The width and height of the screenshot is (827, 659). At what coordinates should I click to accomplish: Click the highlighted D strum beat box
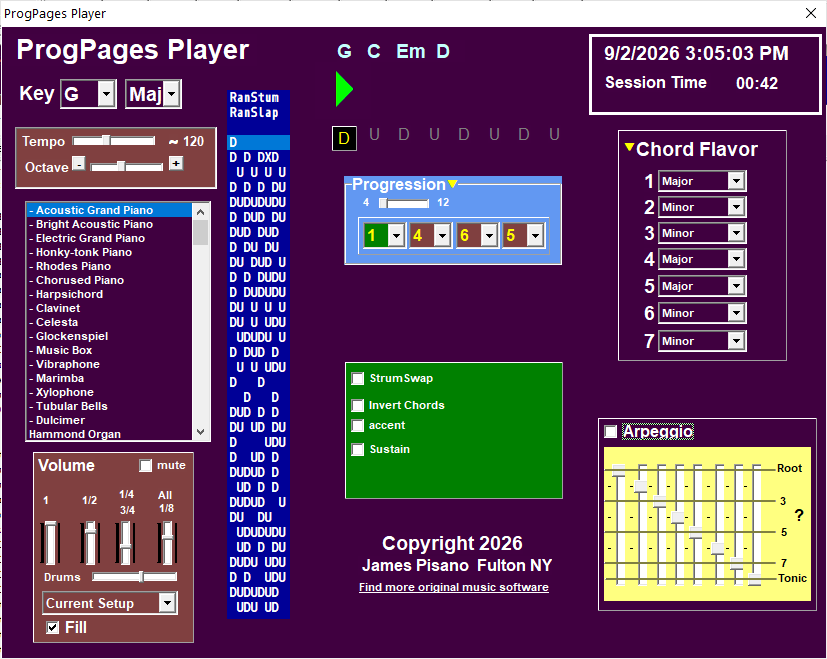(344, 138)
